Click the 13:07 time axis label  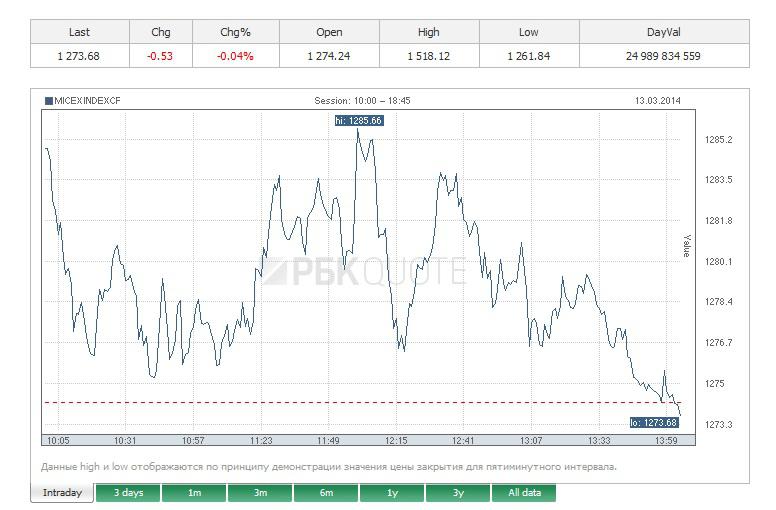pos(531,440)
